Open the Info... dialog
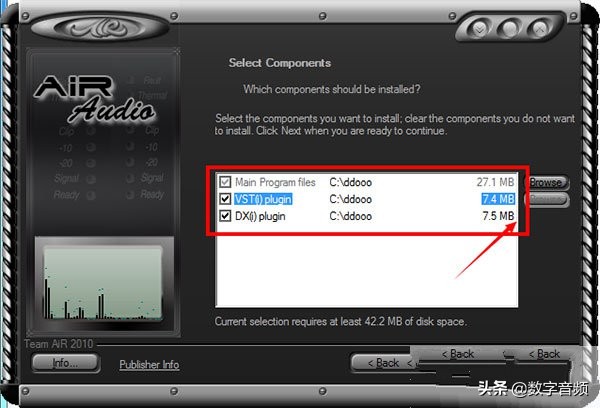Image resolution: width=600 pixels, height=408 pixels. [x=65, y=363]
